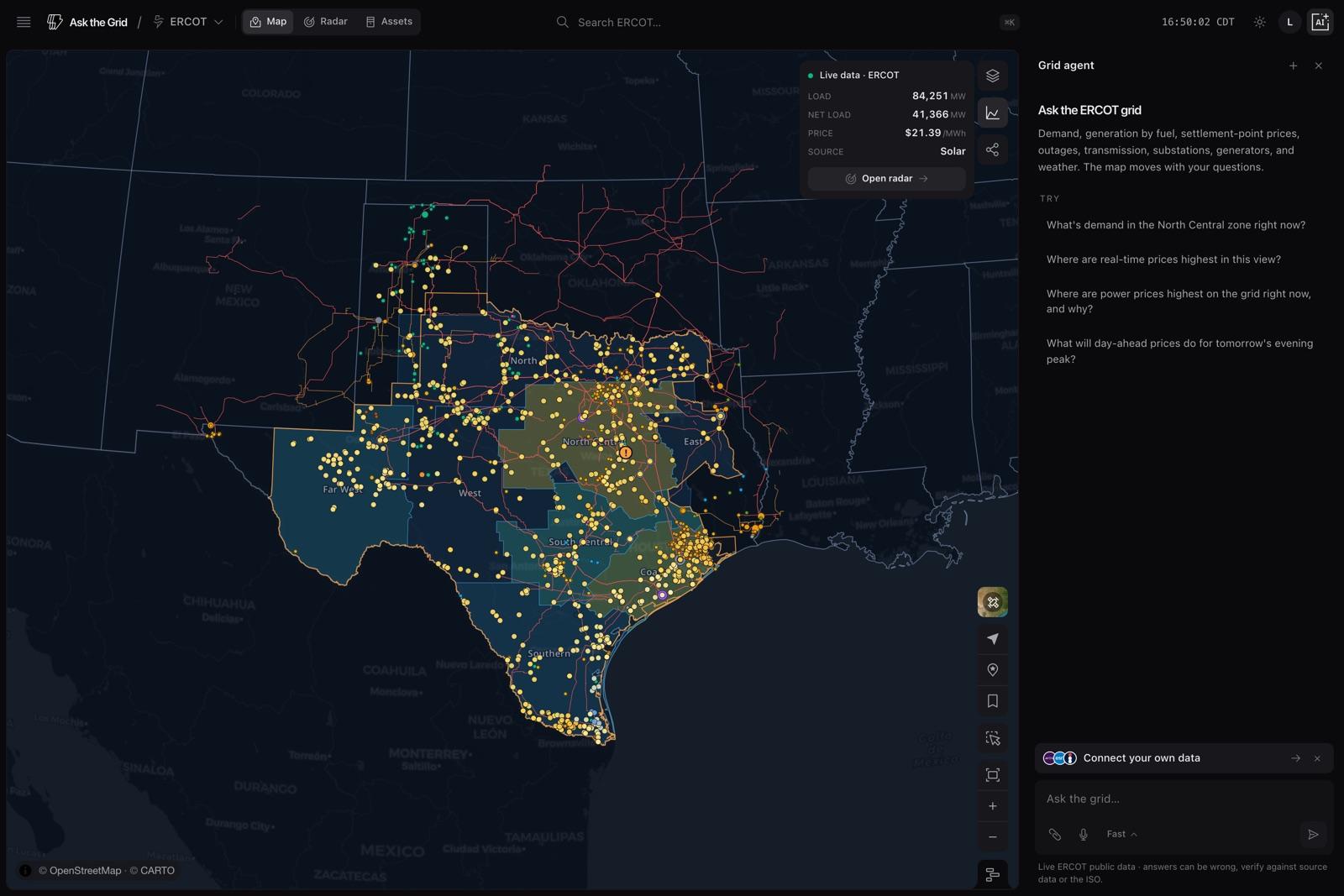
Task: Open the timeline panel icon
Action: (x=992, y=874)
